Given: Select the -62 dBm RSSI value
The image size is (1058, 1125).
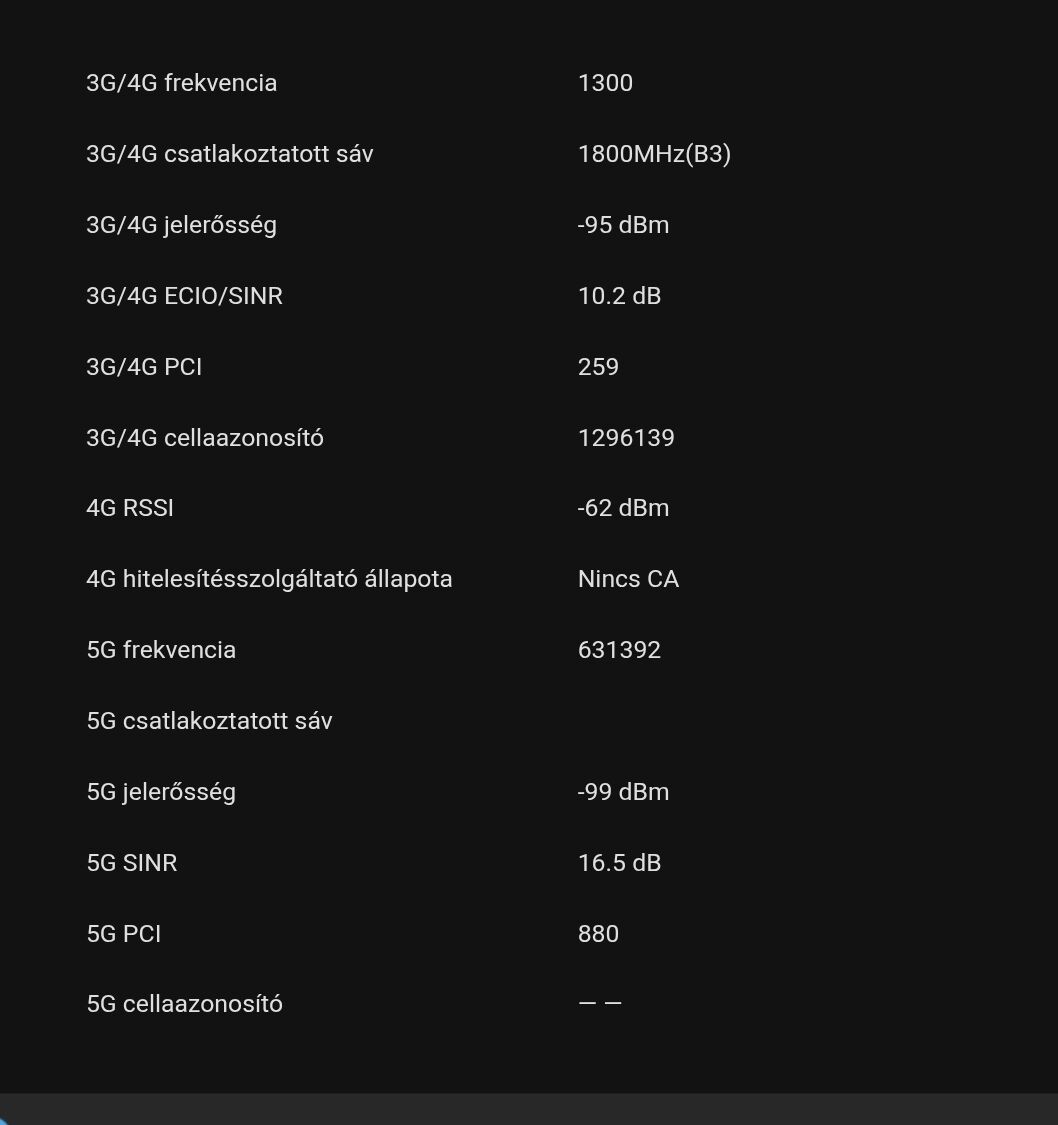Looking at the screenshot, I should (x=623, y=508).
